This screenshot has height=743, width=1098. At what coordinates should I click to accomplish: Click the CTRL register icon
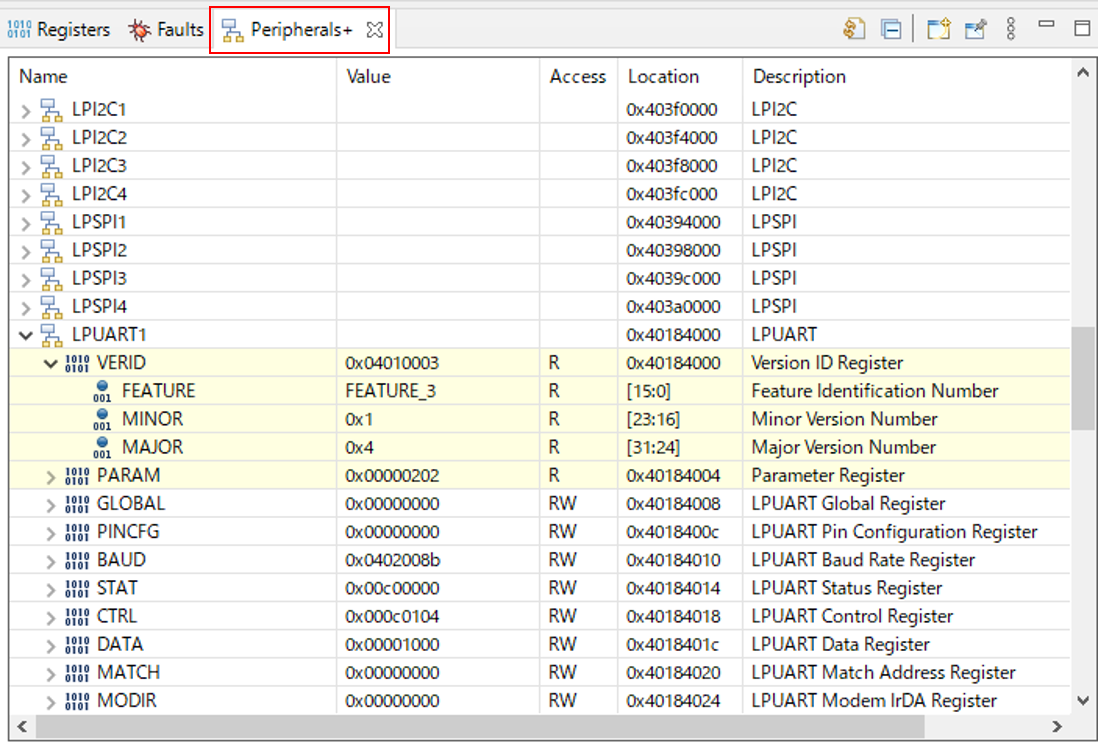77,616
